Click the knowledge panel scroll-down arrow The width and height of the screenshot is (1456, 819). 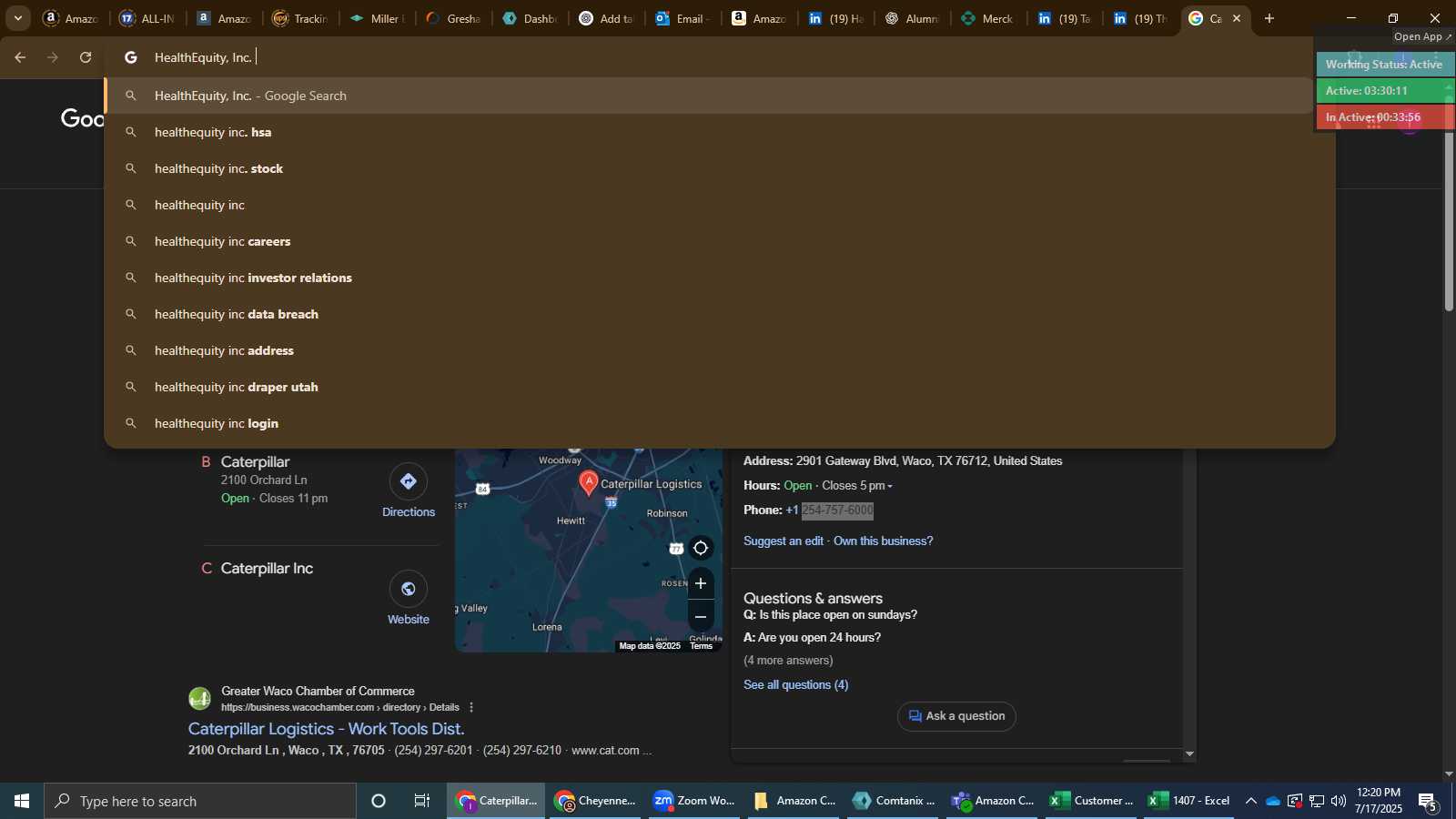pyautogui.click(x=1189, y=754)
